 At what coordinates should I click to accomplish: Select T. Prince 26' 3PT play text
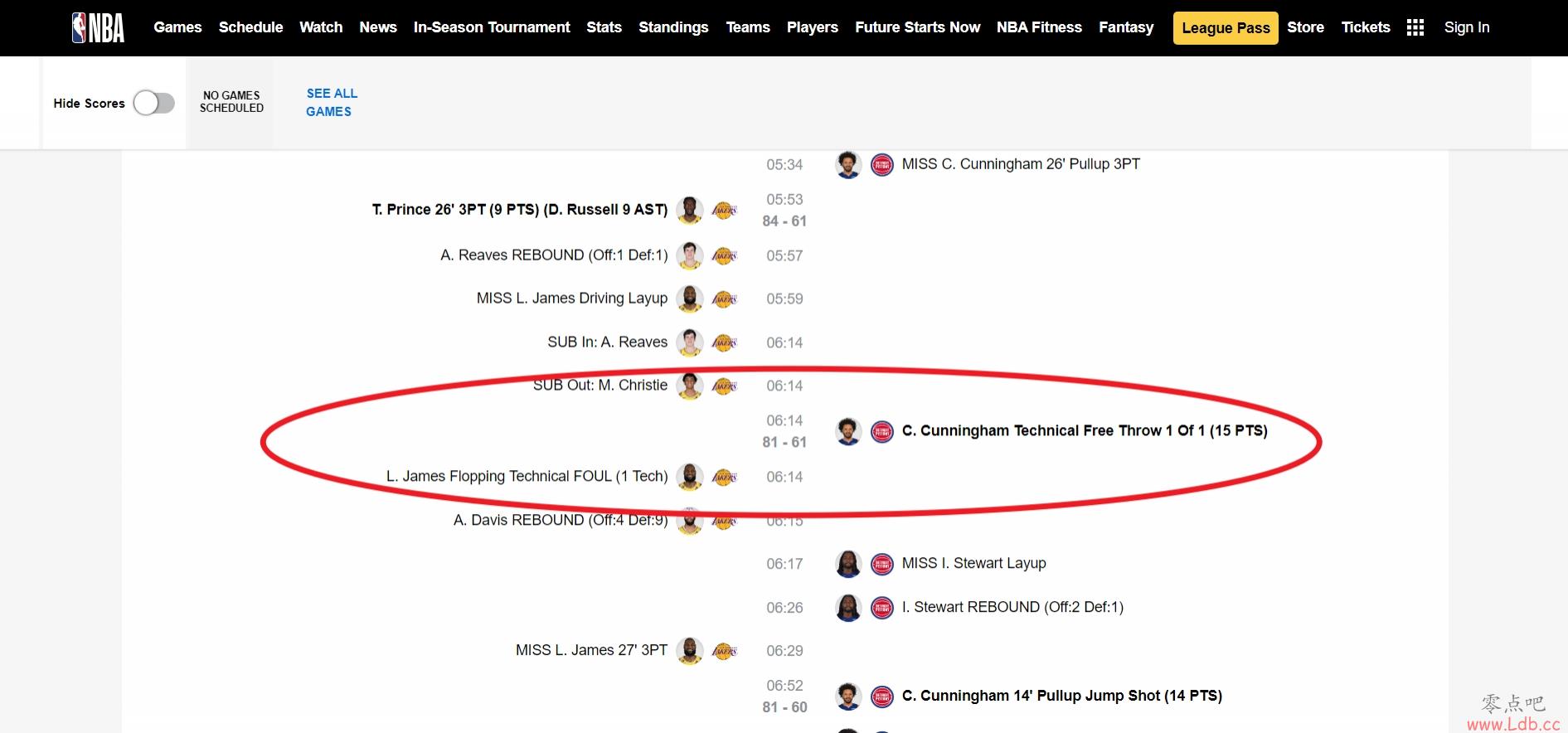tap(520, 210)
